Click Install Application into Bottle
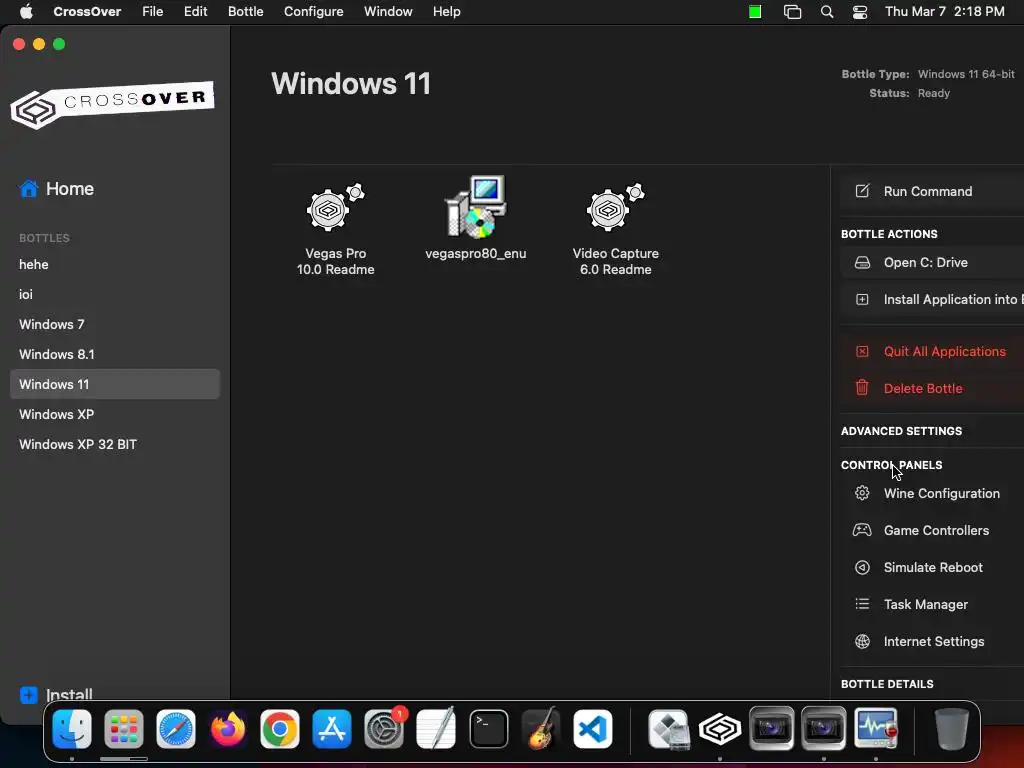 coord(932,300)
